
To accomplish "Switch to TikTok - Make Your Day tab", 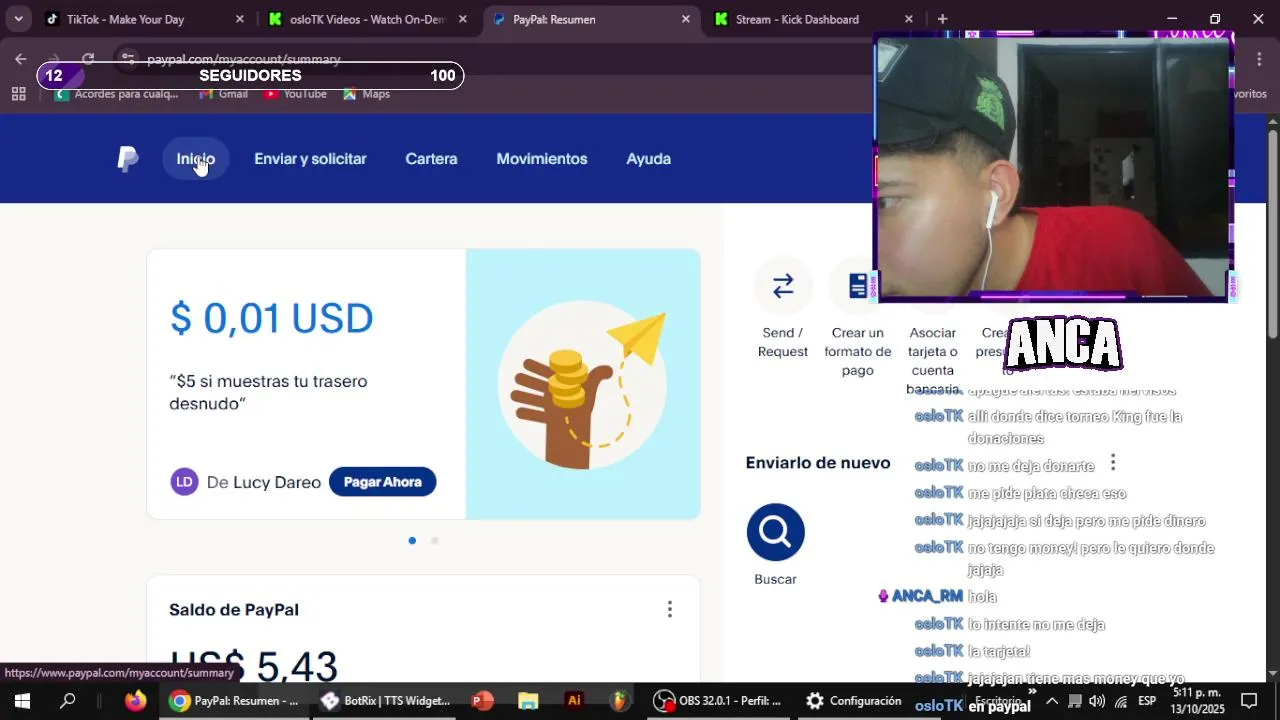I will click(x=143, y=19).
